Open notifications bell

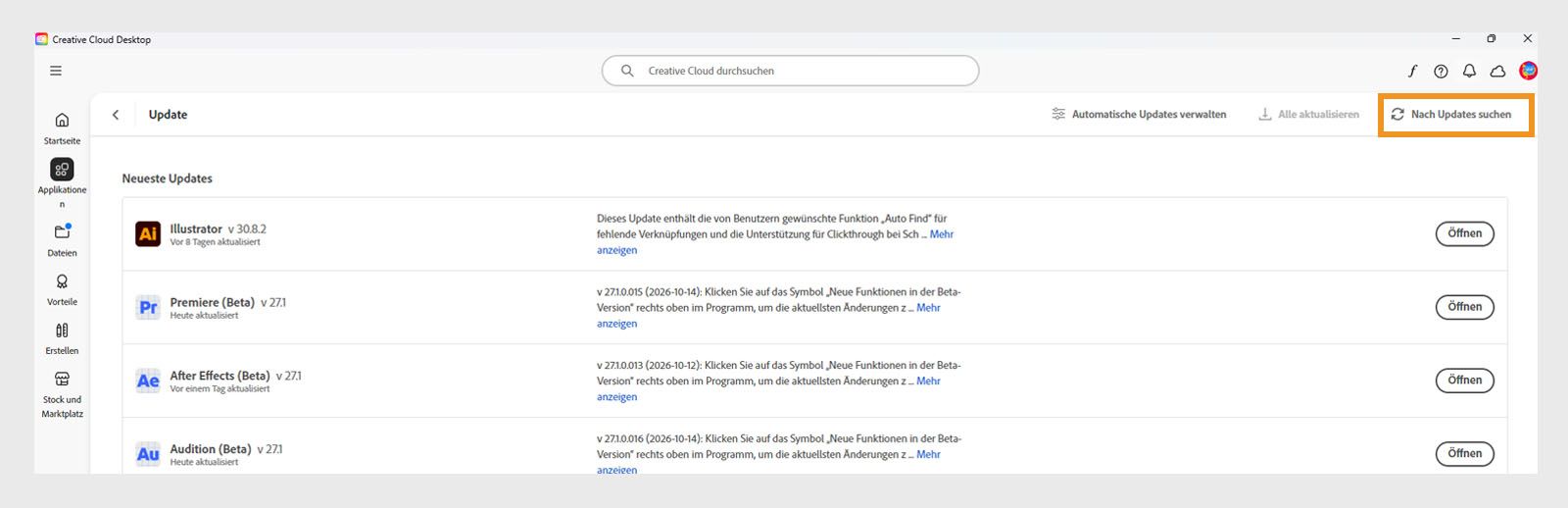tap(1469, 71)
